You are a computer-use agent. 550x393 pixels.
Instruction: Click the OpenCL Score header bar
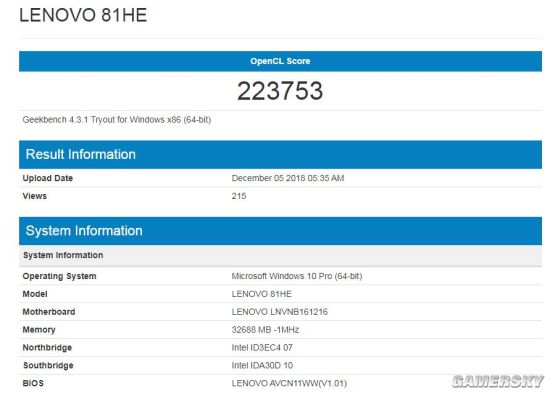click(280, 61)
